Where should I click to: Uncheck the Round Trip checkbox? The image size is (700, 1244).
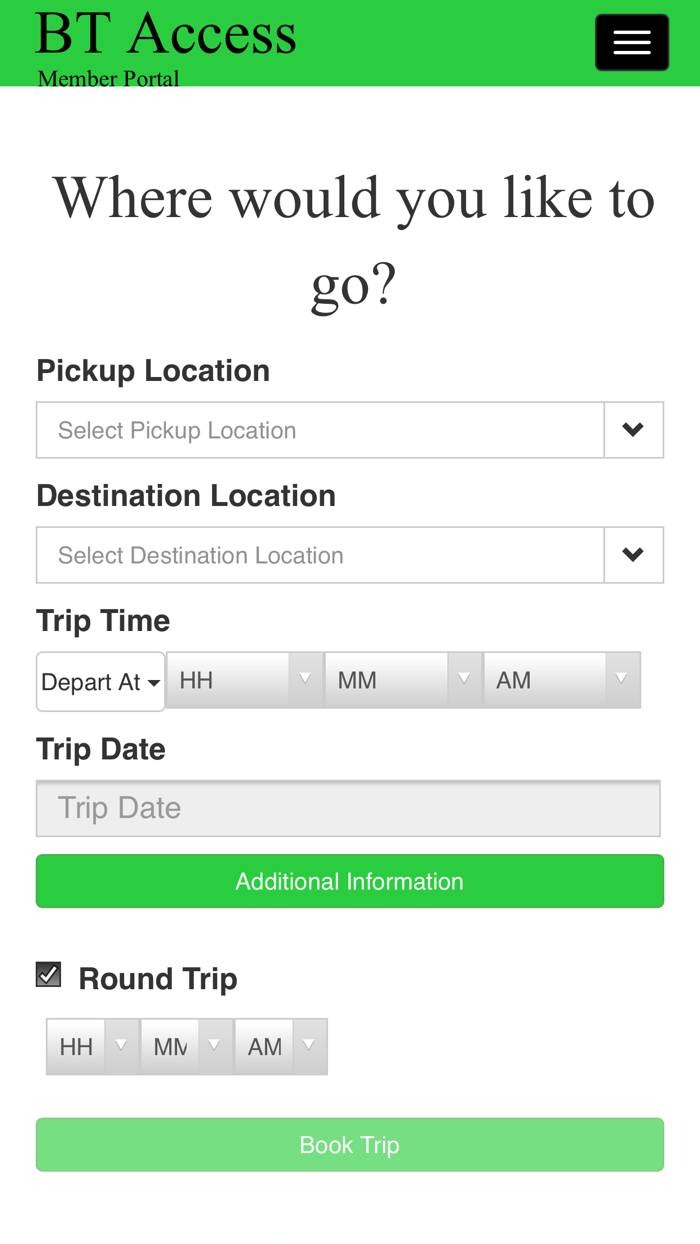(49, 975)
